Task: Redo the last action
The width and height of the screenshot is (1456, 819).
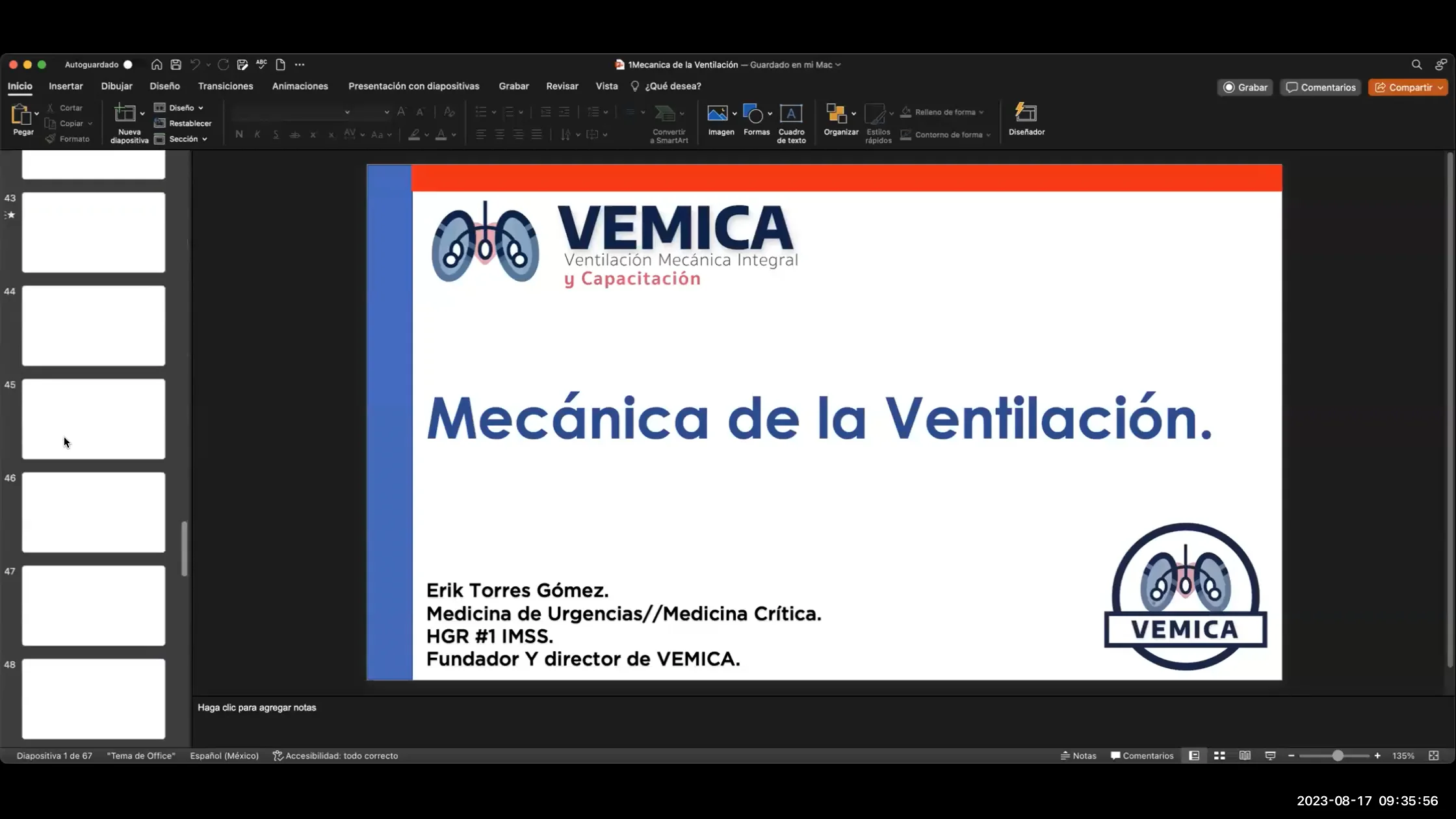Action: pyautogui.click(x=223, y=64)
